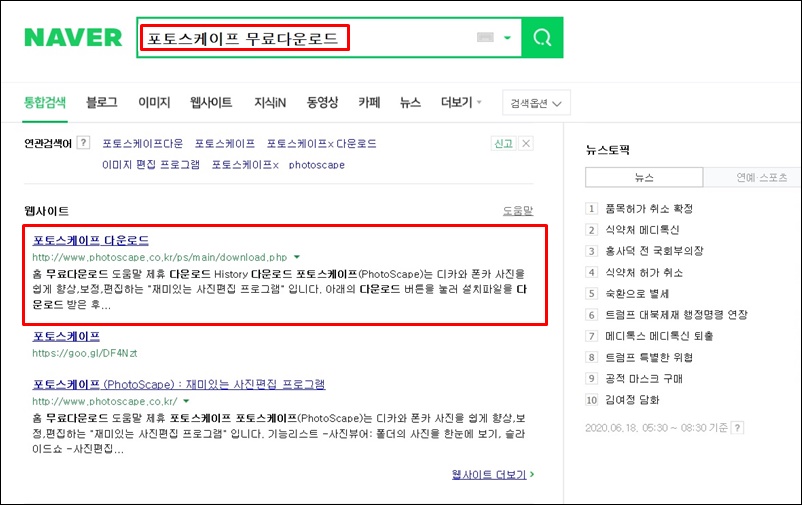
Task: Click news topic 트럼프 대북제재 행정명령 연장
Action: point(676,315)
